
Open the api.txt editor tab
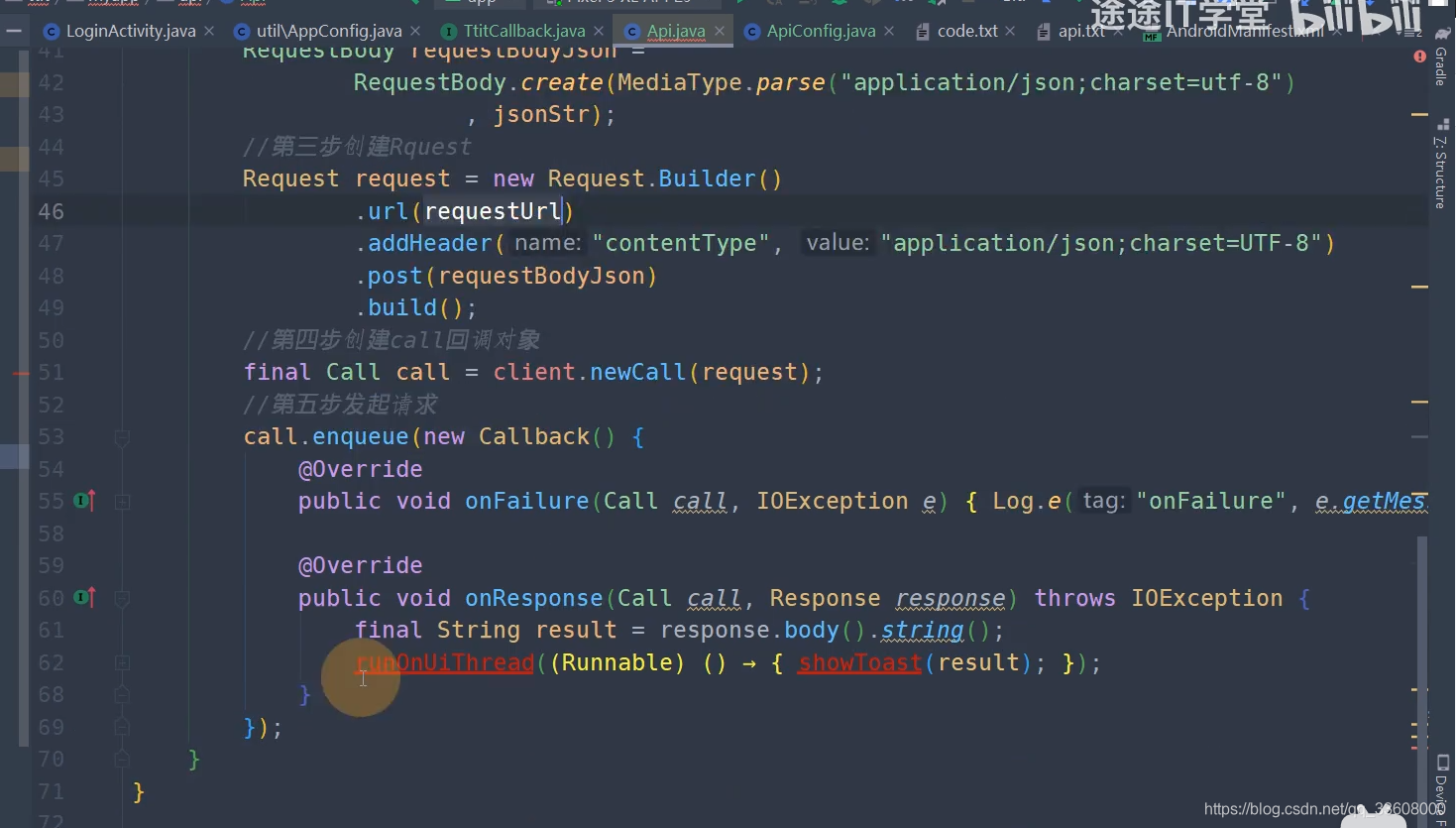(x=1080, y=31)
